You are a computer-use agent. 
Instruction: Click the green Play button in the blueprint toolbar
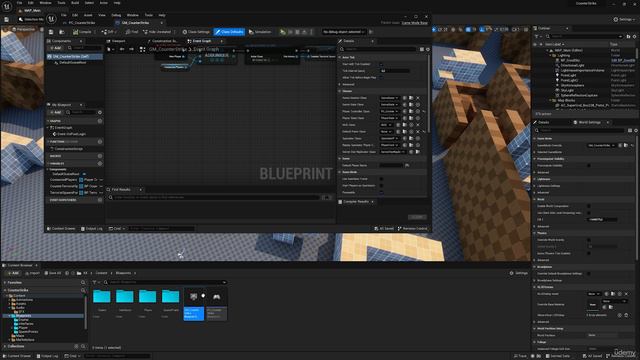(282, 32)
